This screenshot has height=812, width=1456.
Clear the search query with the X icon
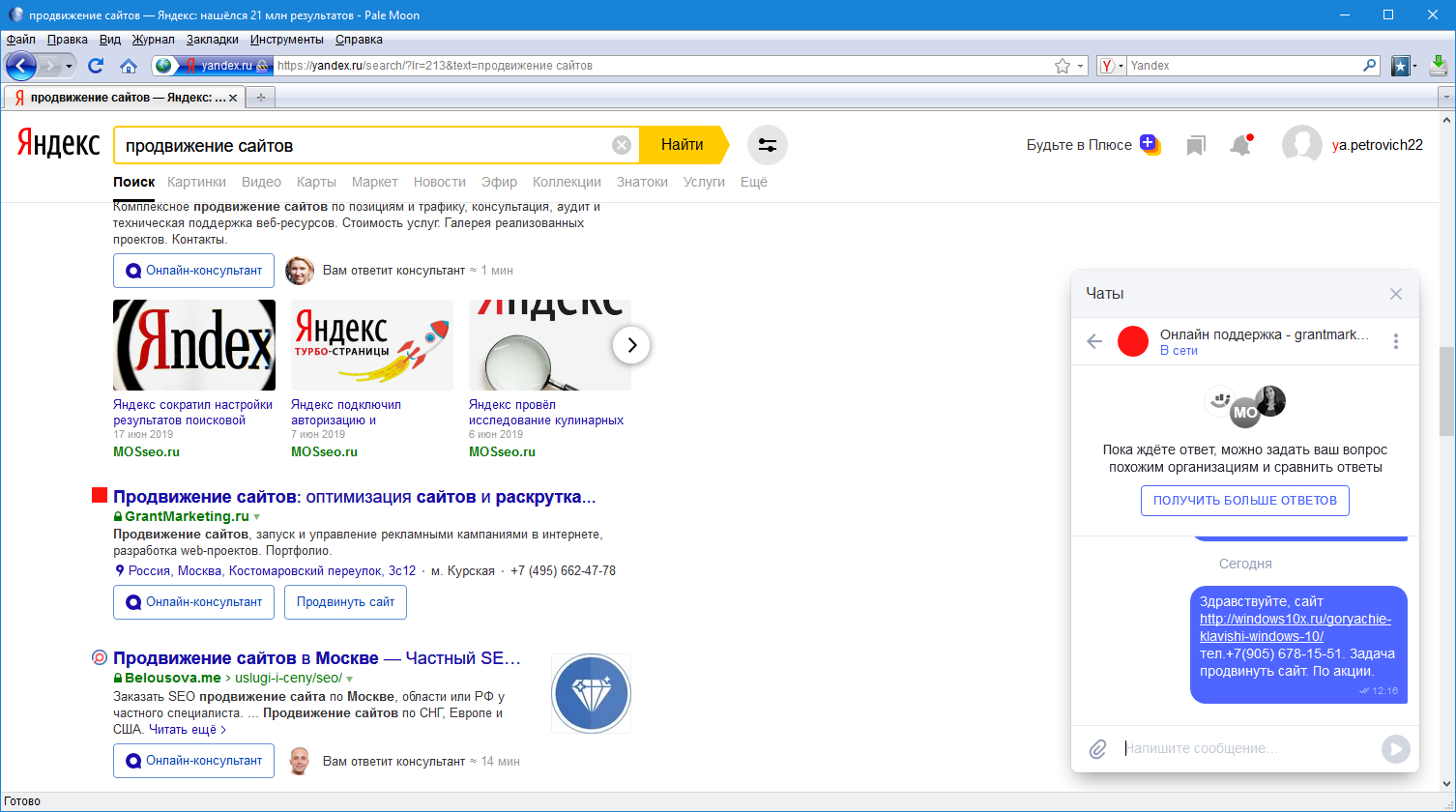(x=622, y=145)
